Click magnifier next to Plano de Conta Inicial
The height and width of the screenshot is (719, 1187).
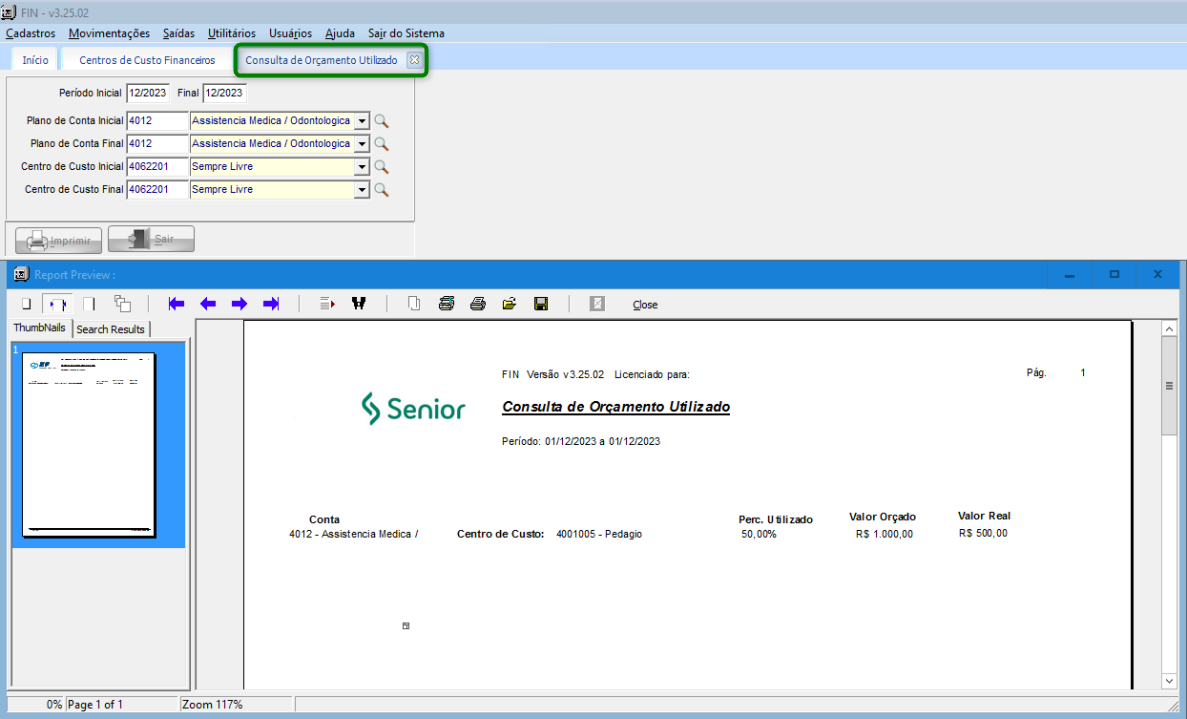(381, 121)
